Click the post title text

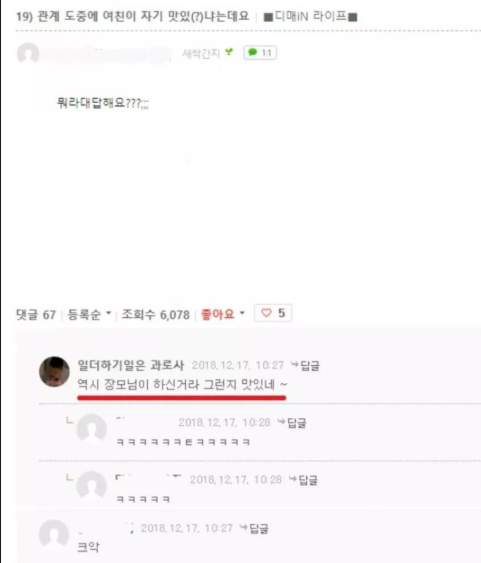point(132,16)
